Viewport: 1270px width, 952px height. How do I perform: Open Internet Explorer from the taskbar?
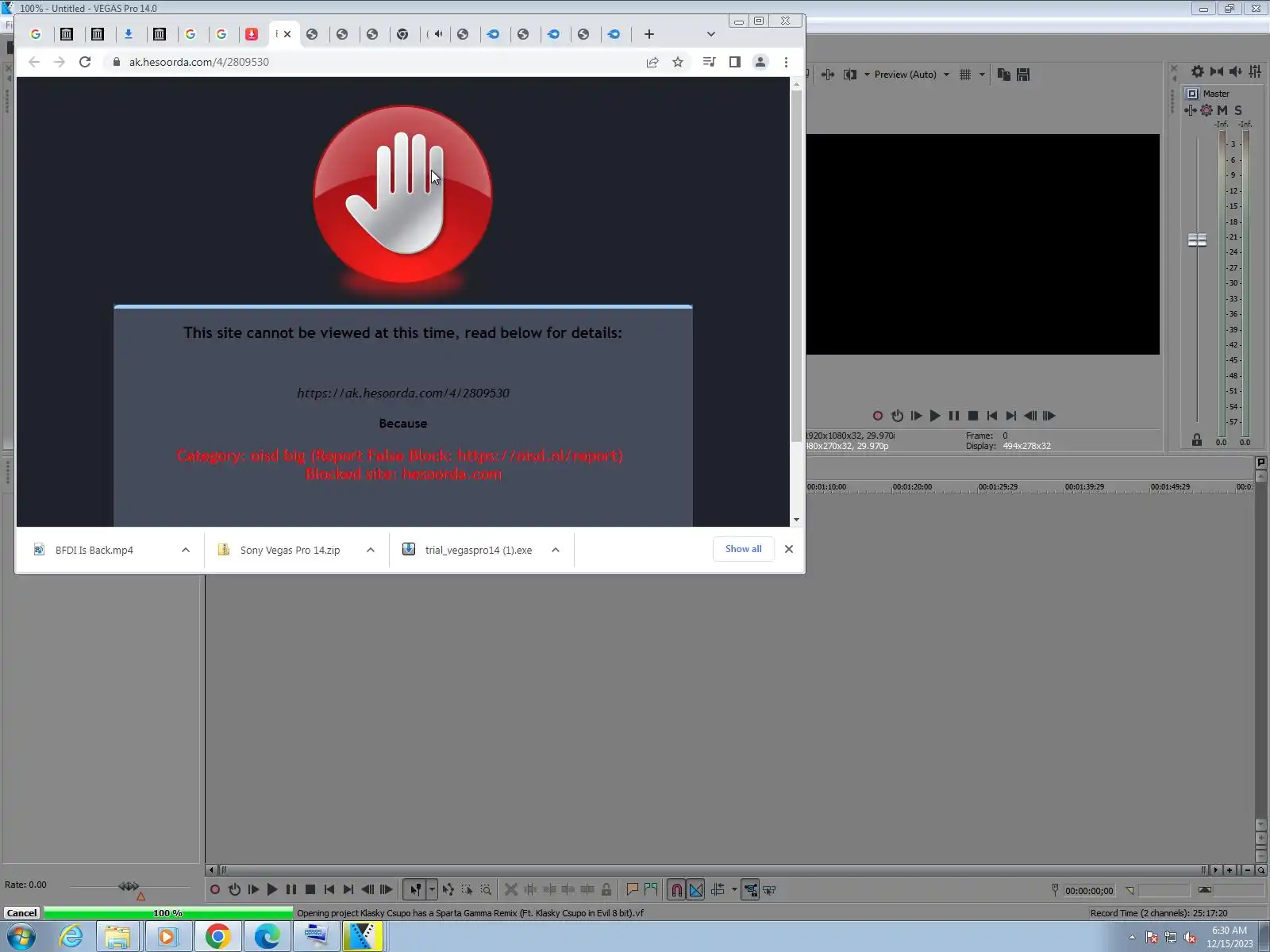[x=71, y=937]
